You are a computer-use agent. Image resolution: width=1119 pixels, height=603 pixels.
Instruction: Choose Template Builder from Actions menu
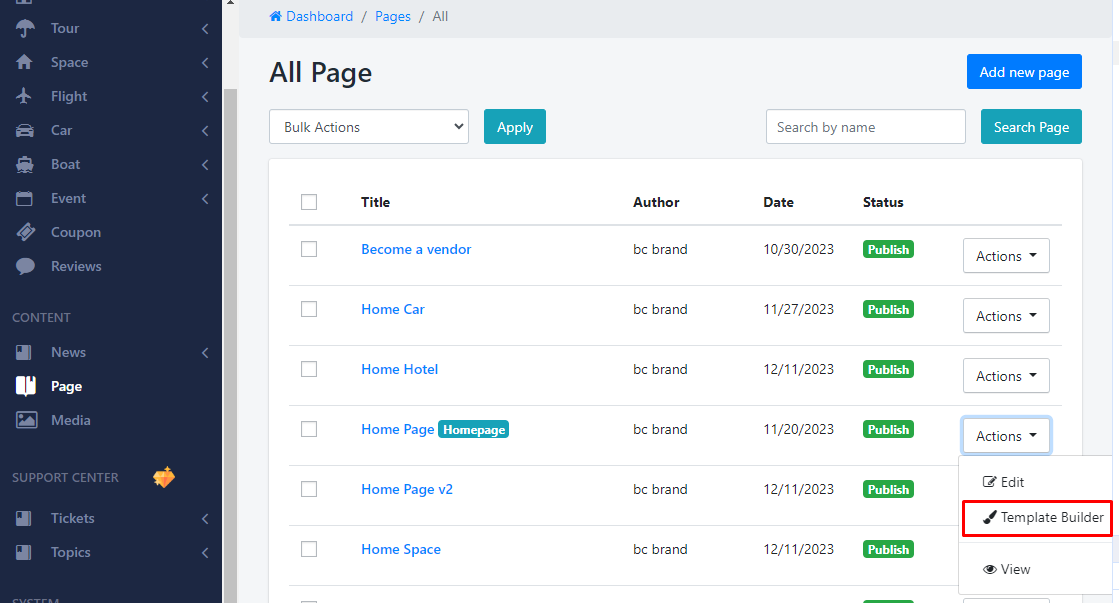[x=1043, y=518]
